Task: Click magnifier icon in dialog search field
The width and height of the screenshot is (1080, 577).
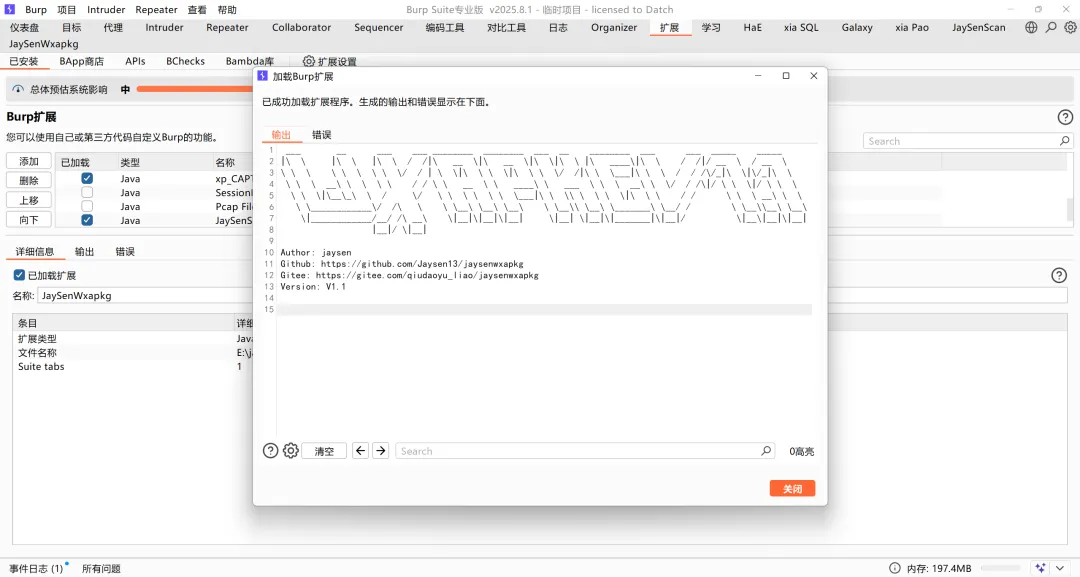Action: coord(766,450)
